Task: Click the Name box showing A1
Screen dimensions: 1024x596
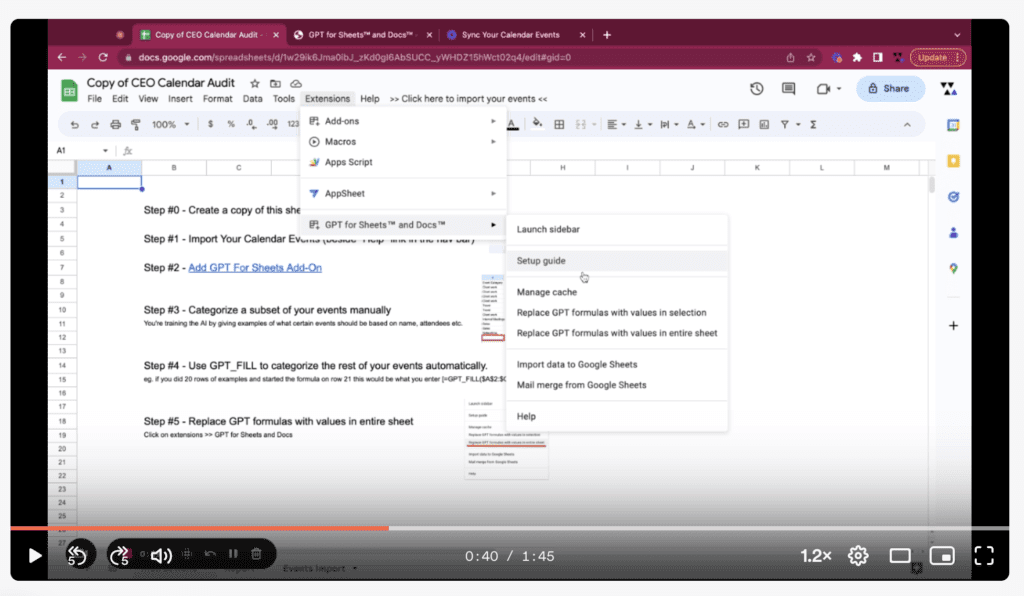Action: coord(81,151)
